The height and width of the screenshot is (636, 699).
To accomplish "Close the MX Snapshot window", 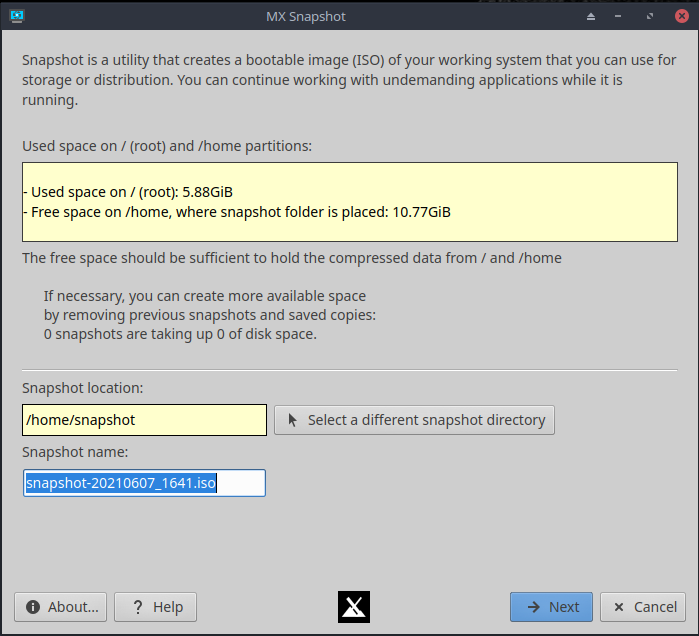I will (682, 16).
